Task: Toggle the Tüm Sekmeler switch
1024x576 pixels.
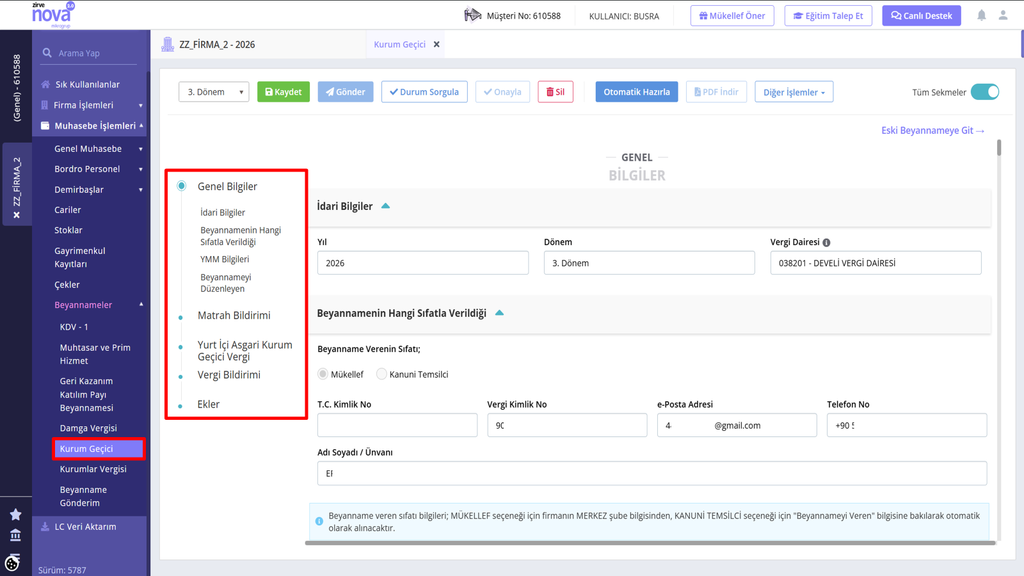Action: click(x=985, y=92)
